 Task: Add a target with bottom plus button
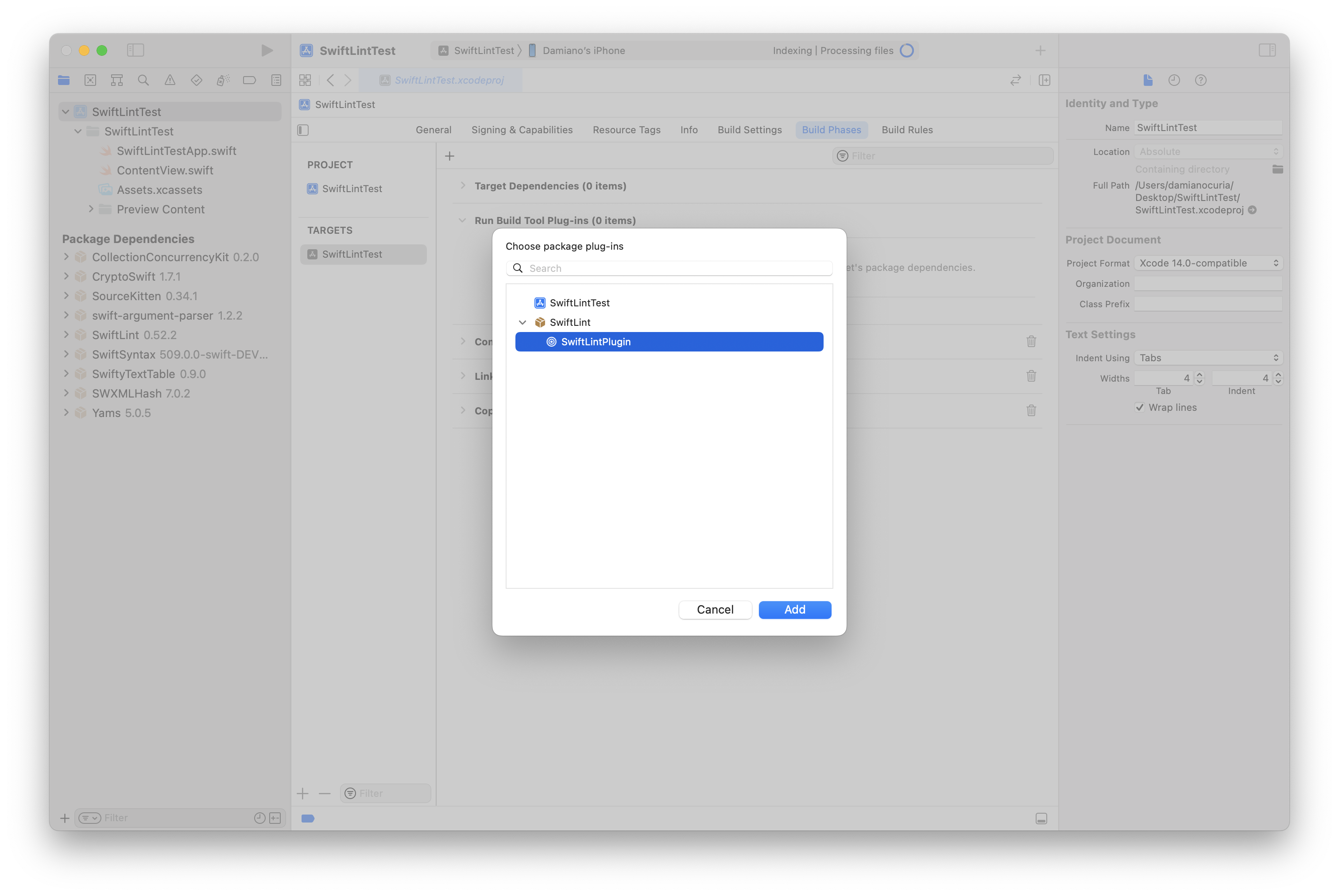(x=303, y=793)
